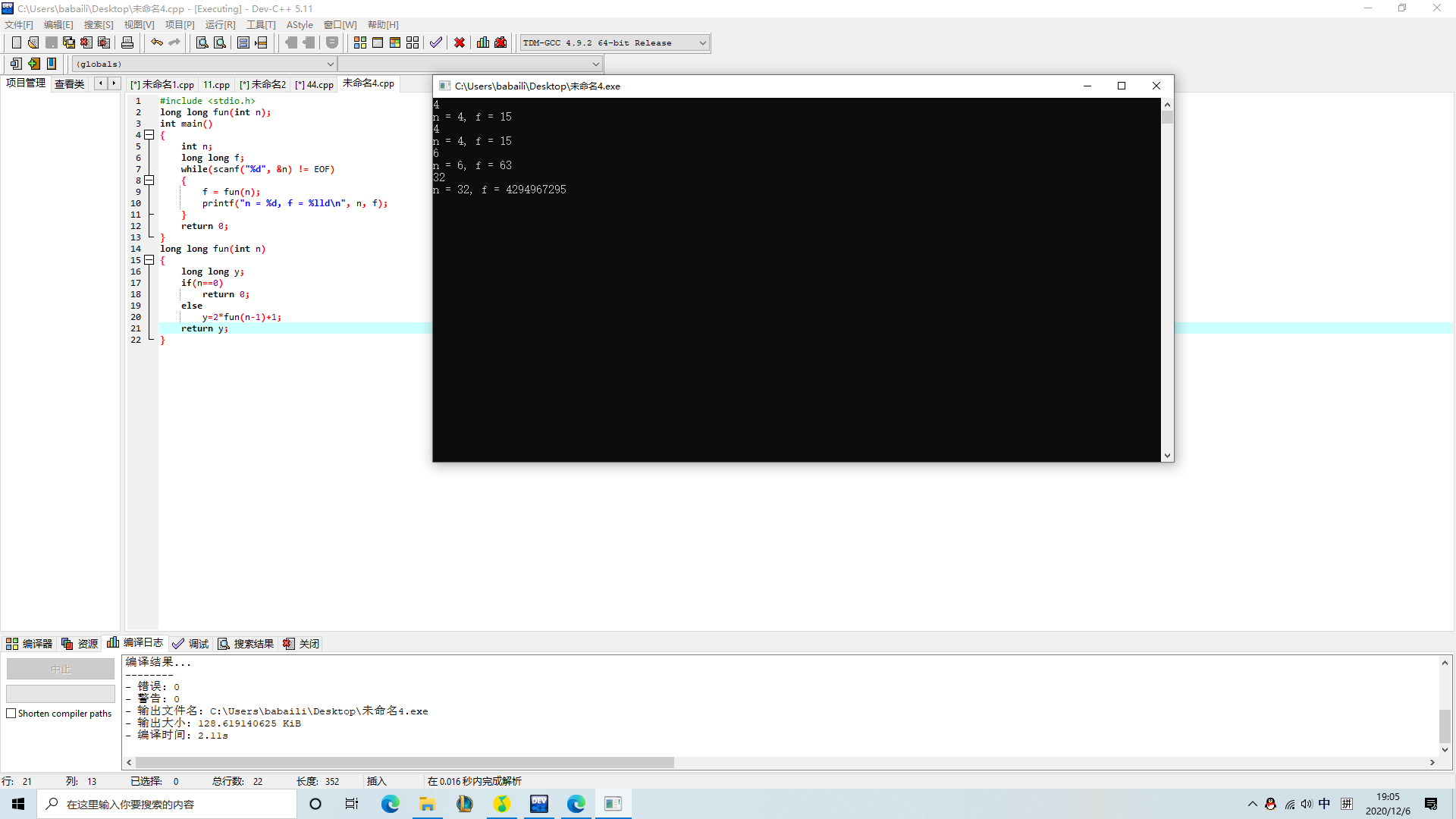Click the Print toolbar icon
This screenshot has height=819, width=1456.
point(127,42)
